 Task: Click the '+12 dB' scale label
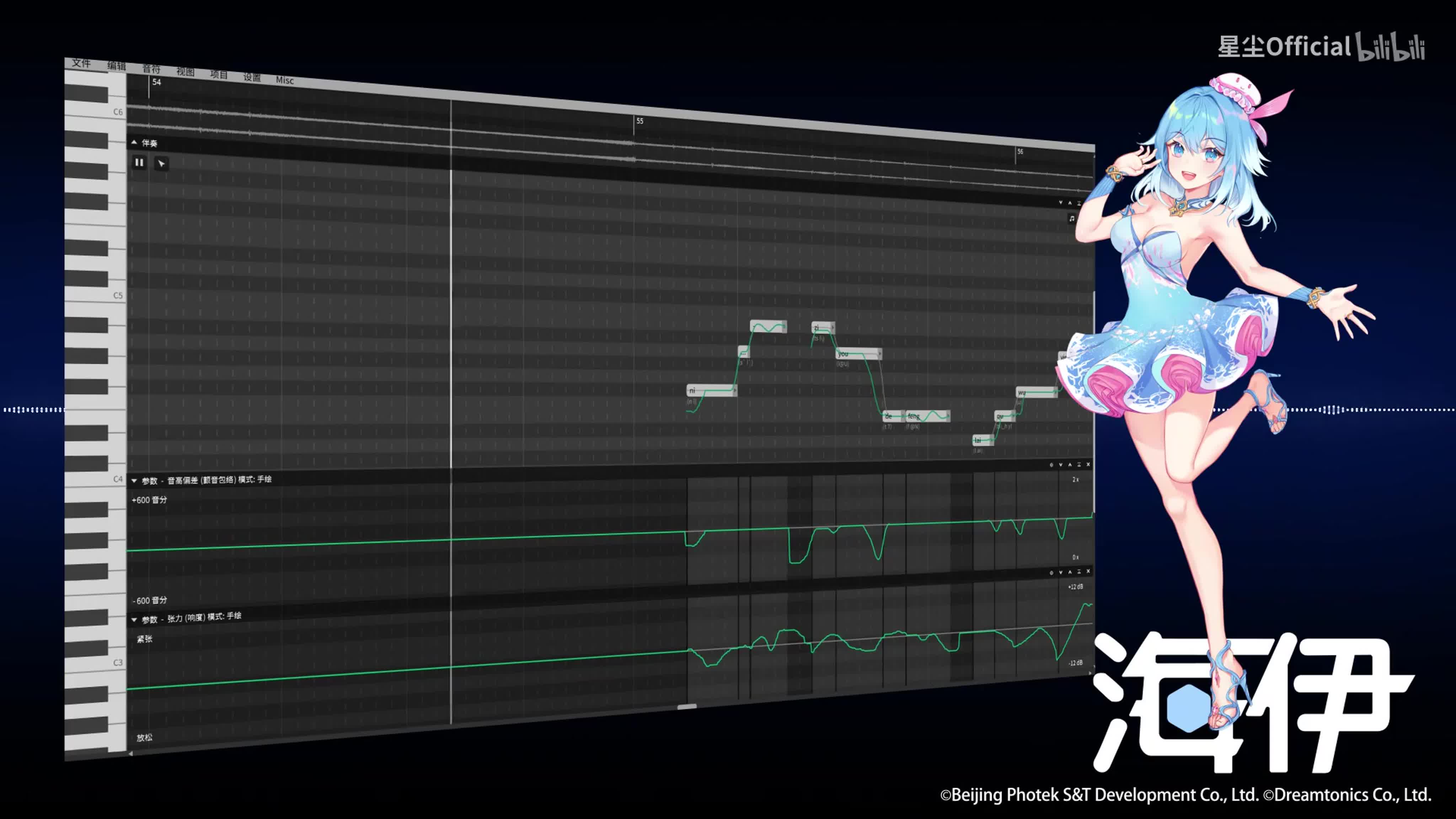pyautogui.click(x=1076, y=587)
